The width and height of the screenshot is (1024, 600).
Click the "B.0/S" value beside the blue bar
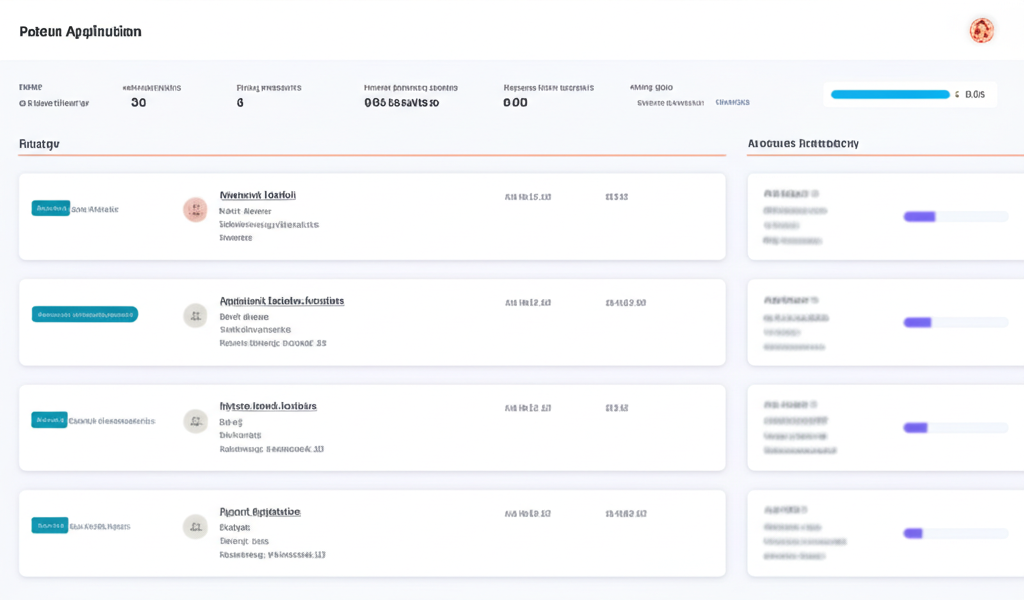(x=974, y=95)
